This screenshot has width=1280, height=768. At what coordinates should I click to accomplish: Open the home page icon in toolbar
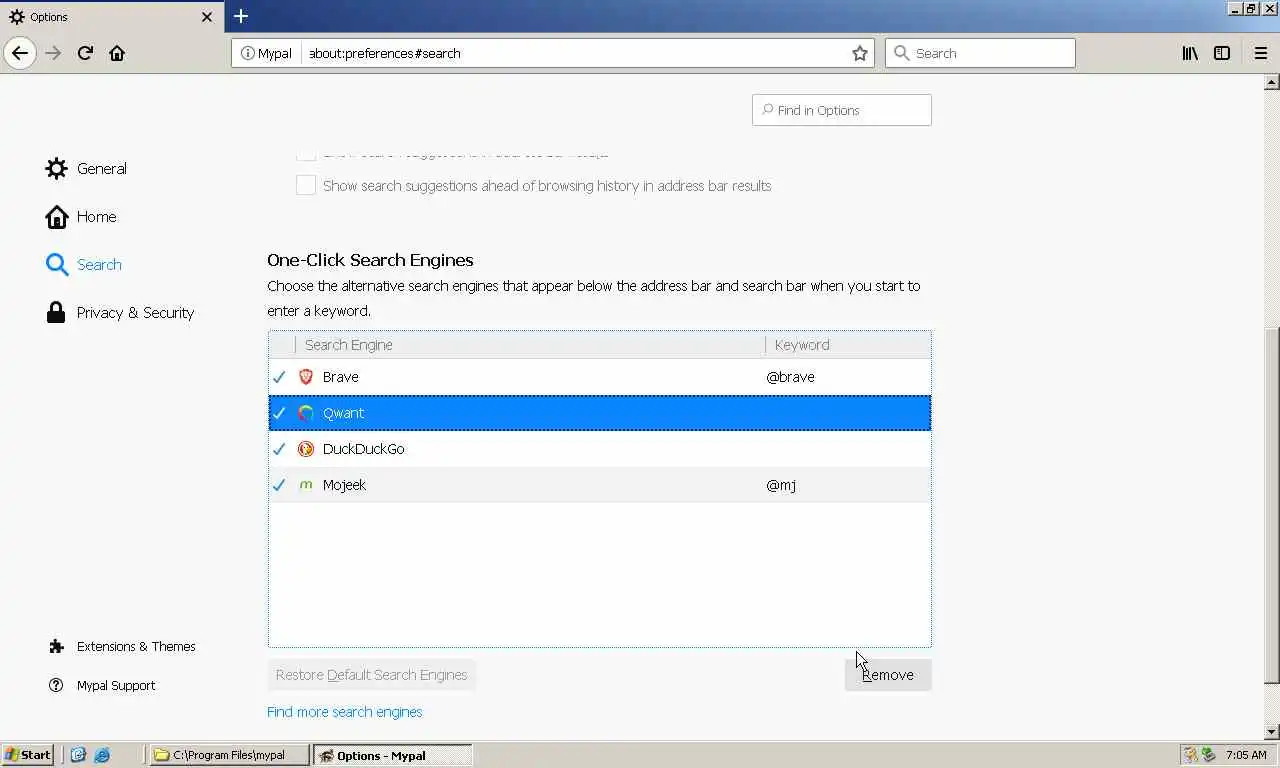[117, 53]
